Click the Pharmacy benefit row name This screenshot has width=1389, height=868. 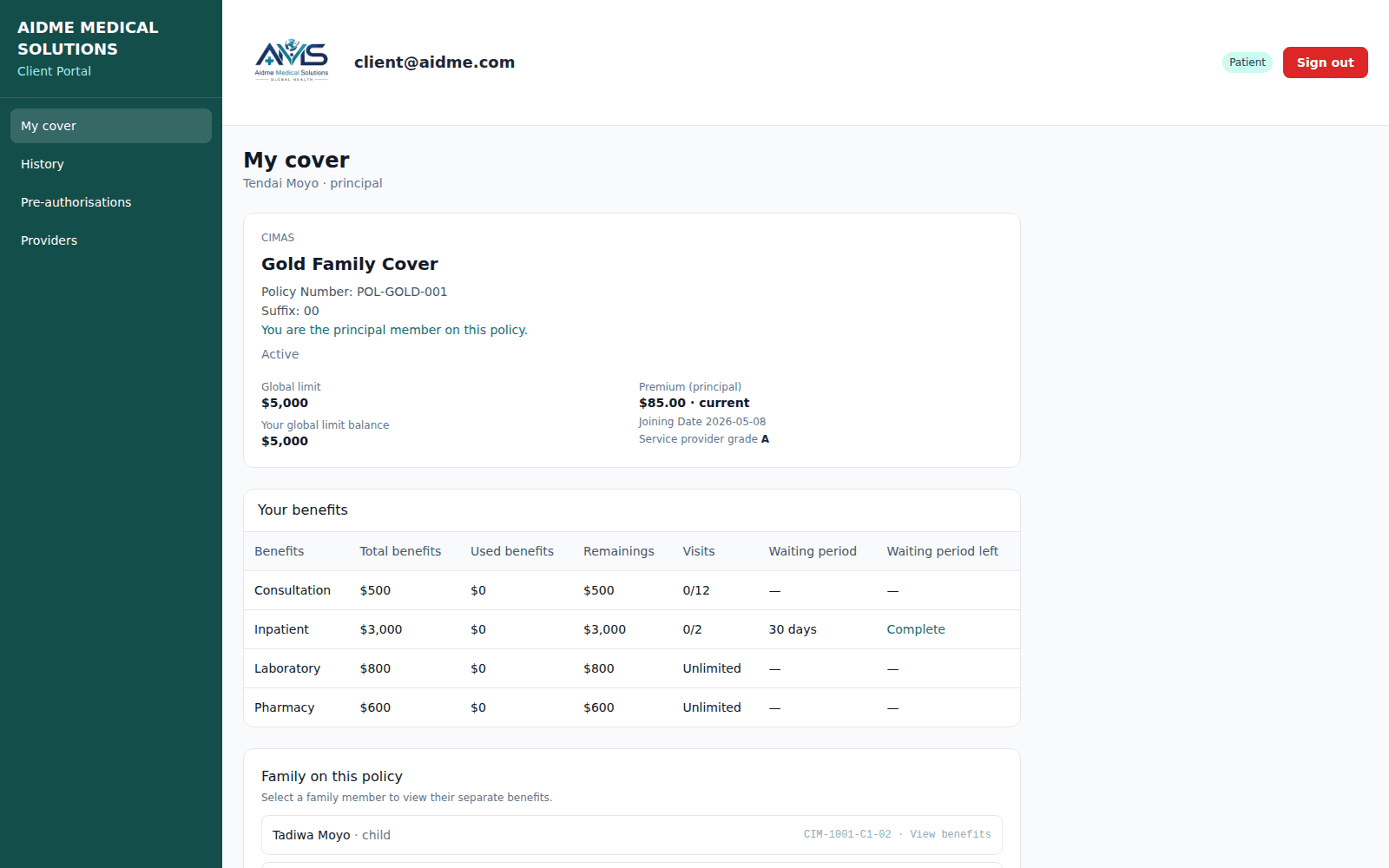284,707
